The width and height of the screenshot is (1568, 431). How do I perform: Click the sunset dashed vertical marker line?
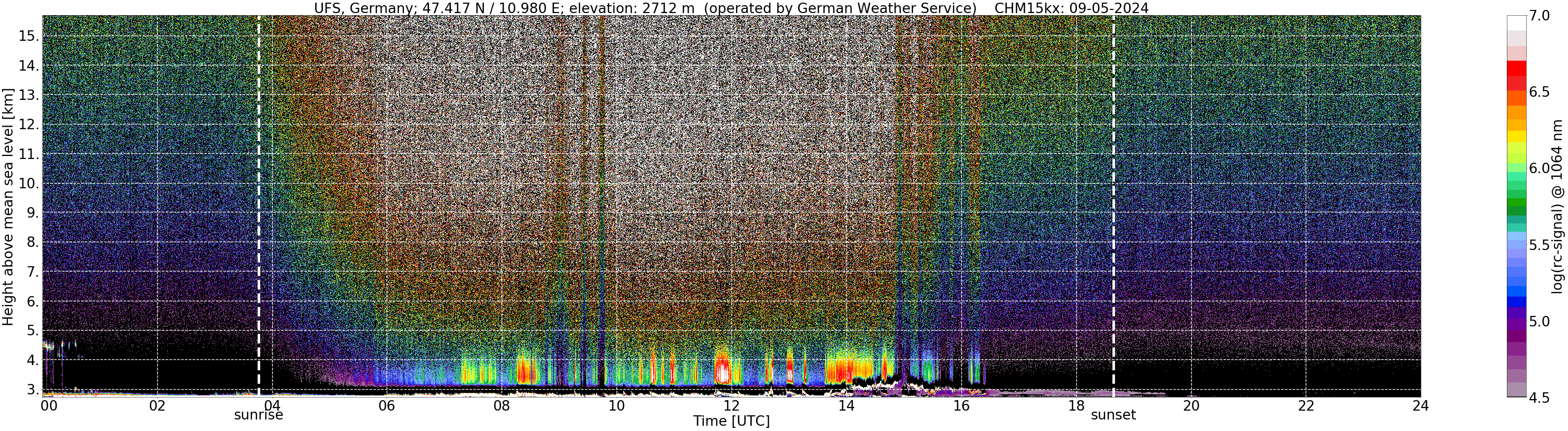click(x=1114, y=206)
